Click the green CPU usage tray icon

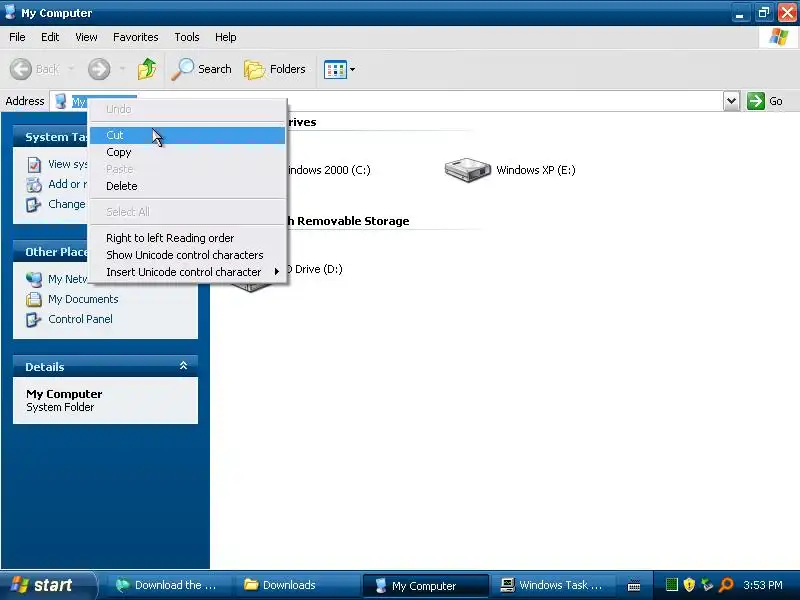[672, 585]
